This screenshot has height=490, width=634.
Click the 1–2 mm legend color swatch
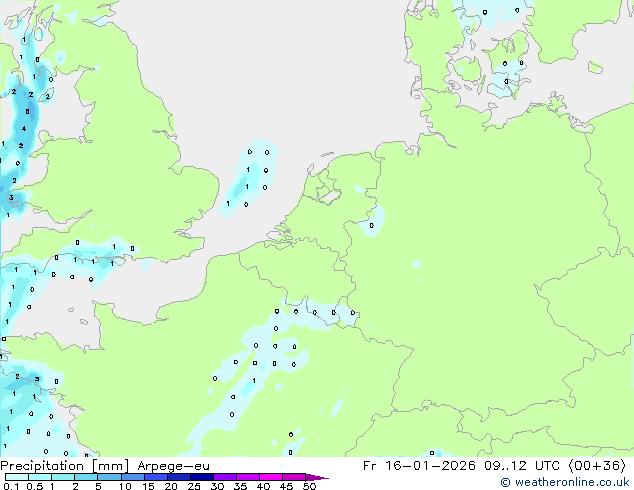63,477
